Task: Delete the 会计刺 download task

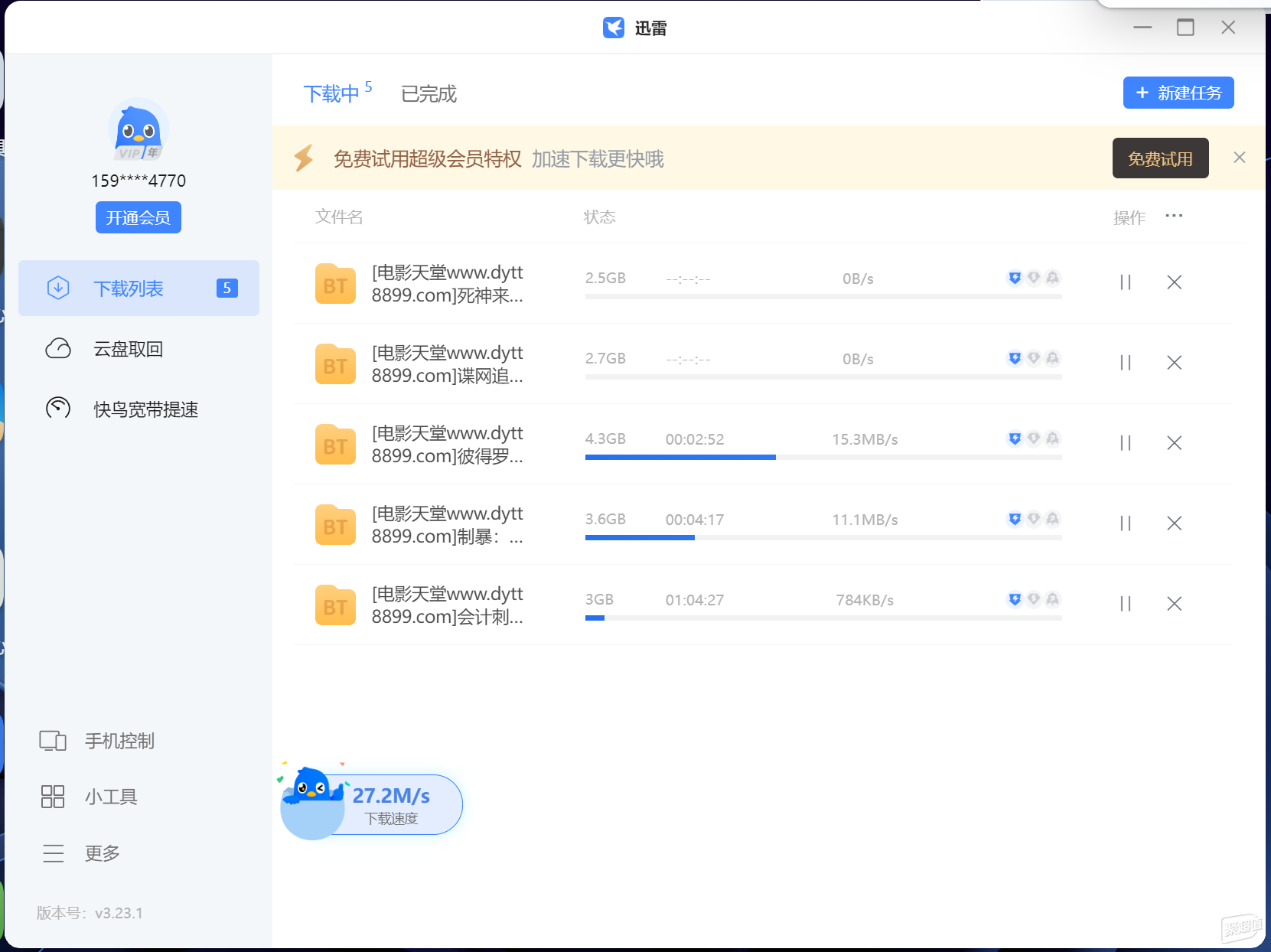Action: pyautogui.click(x=1174, y=604)
